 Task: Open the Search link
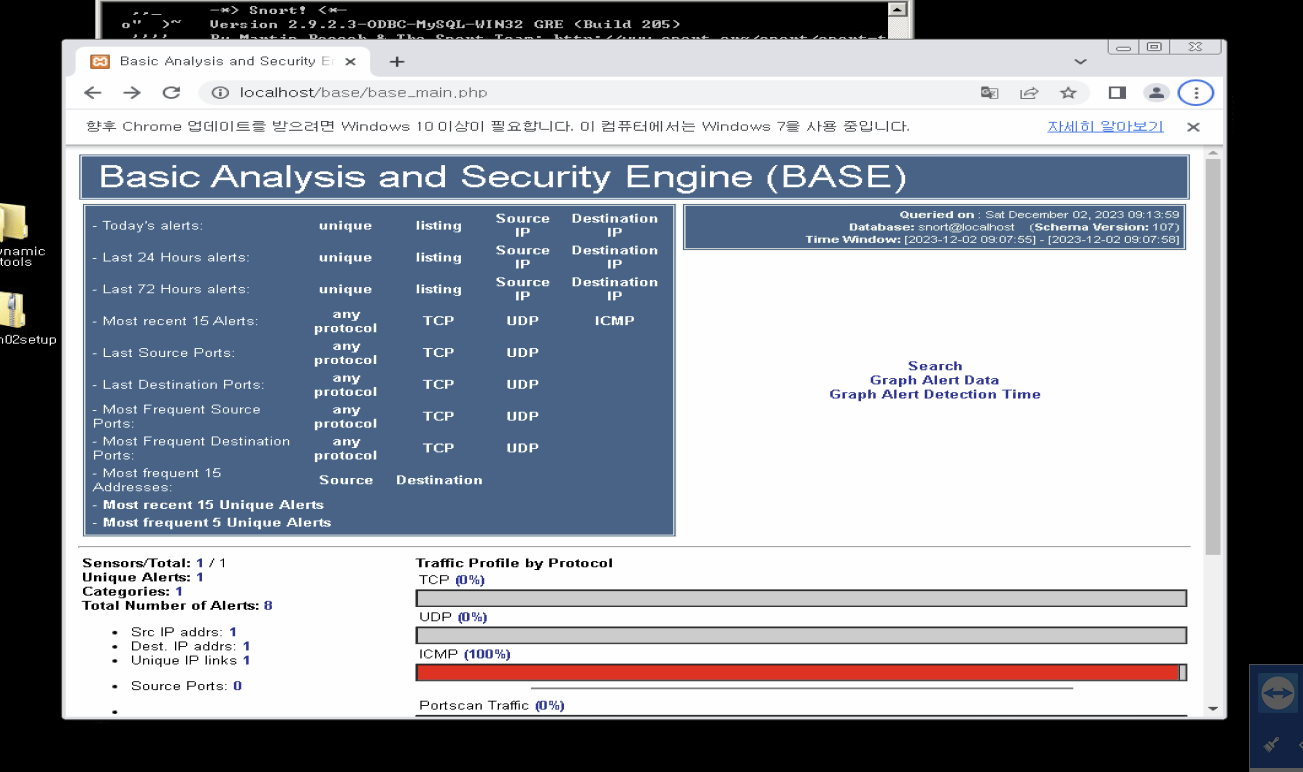pos(935,367)
